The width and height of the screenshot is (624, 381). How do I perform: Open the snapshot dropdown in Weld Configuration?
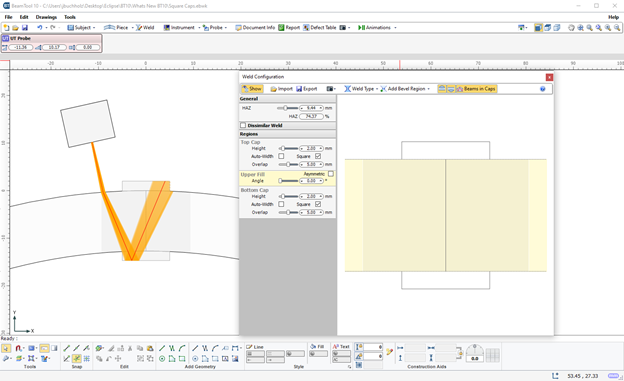click(331, 89)
